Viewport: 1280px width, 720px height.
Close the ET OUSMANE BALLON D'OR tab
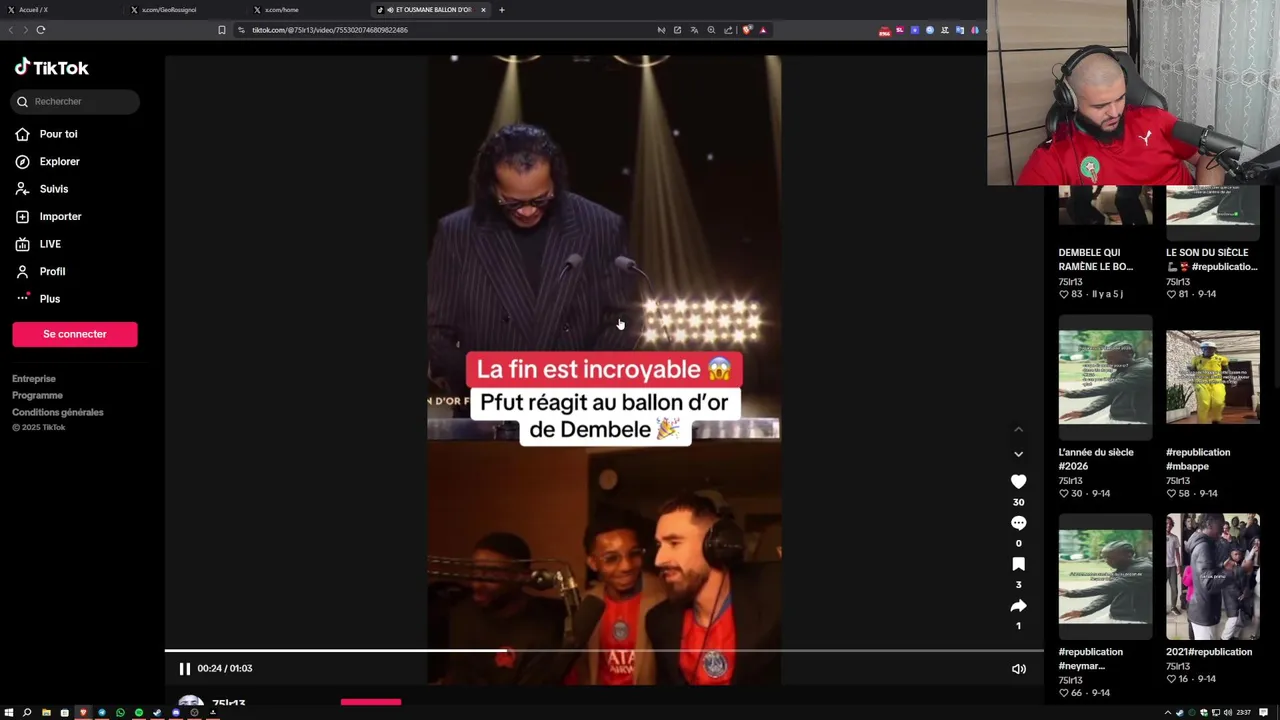483,10
